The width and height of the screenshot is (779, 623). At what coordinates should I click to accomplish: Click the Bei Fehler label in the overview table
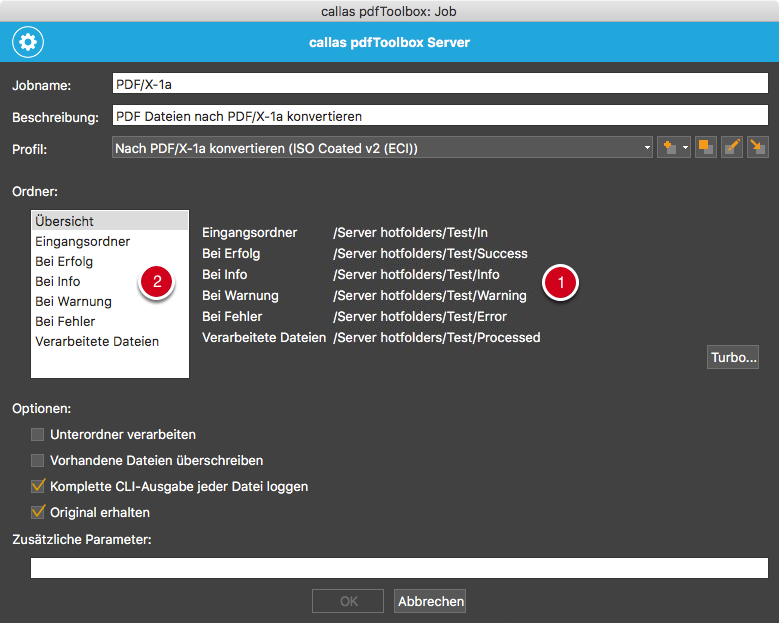(x=232, y=316)
